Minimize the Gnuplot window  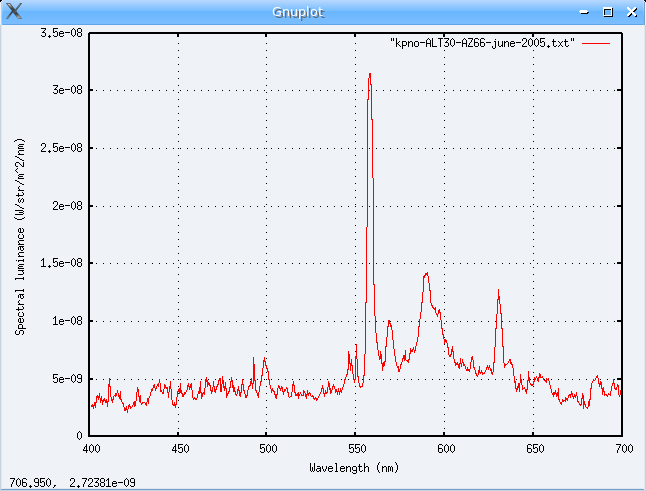[587, 12]
